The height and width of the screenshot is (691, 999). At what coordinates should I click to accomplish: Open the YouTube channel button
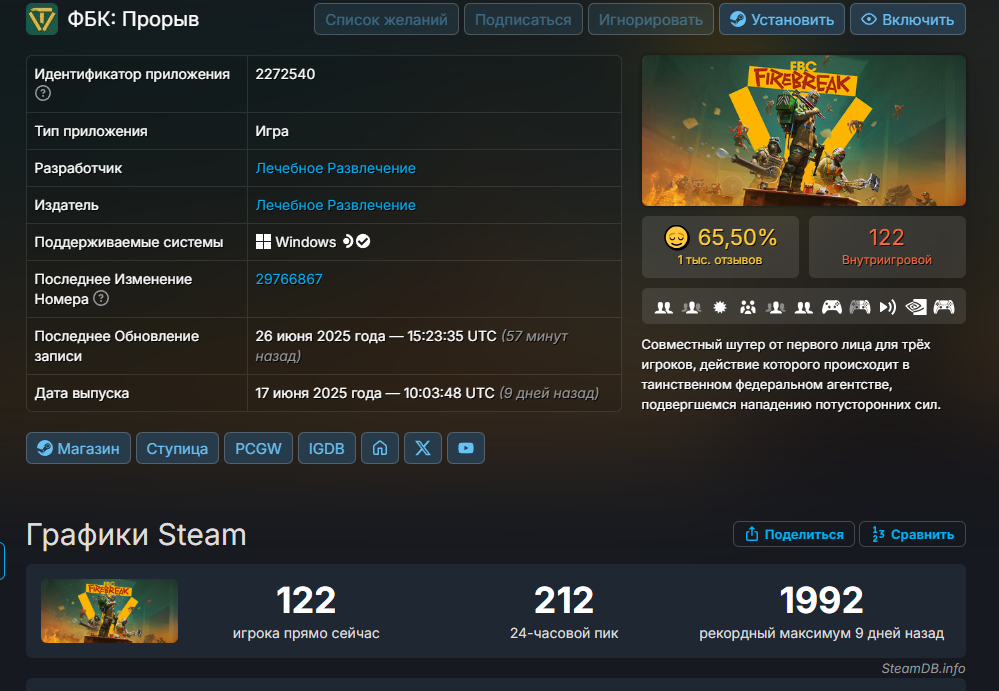pyautogui.click(x=466, y=448)
